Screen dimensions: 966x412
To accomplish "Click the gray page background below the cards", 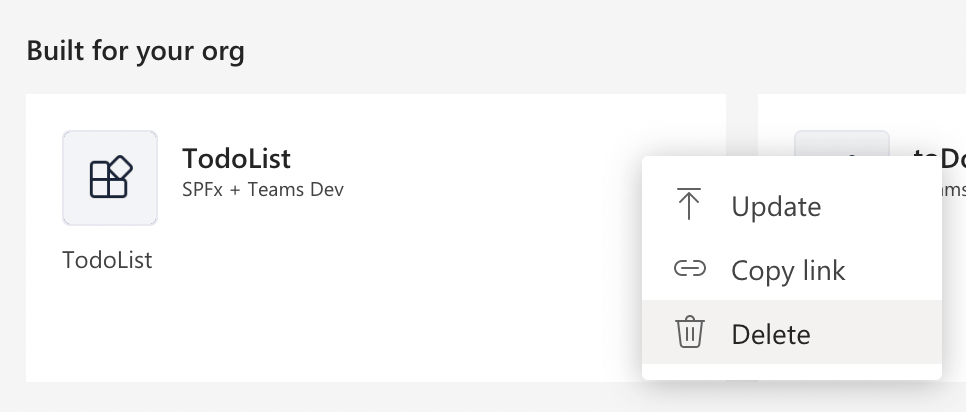I will [400, 397].
